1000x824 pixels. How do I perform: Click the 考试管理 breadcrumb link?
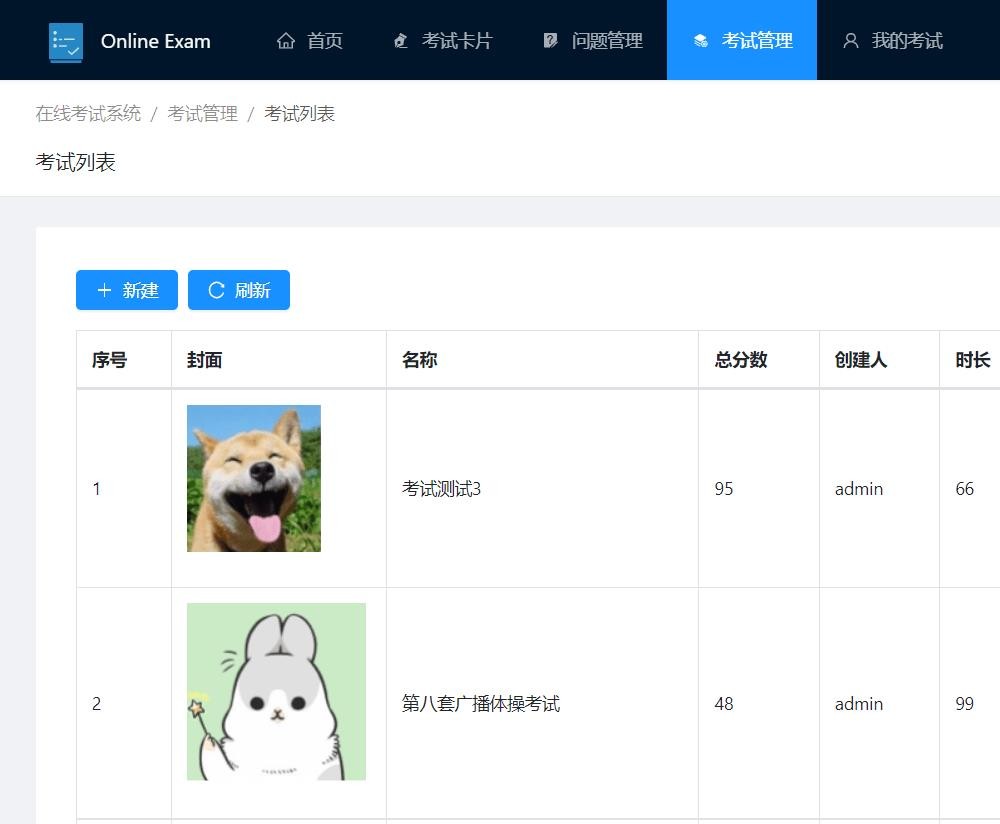[x=202, y=114]
